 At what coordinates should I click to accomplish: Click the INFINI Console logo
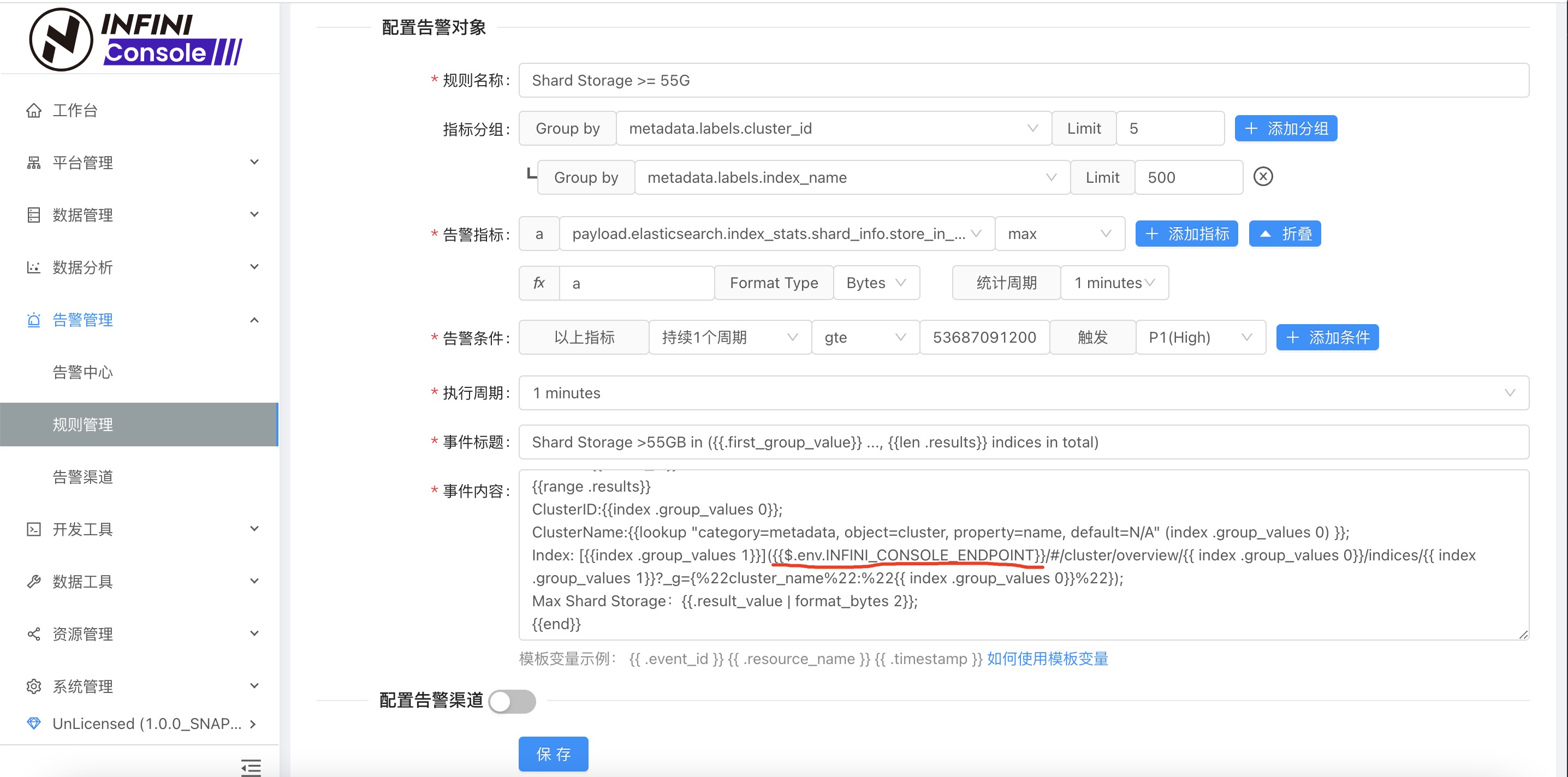click(136, 39)
